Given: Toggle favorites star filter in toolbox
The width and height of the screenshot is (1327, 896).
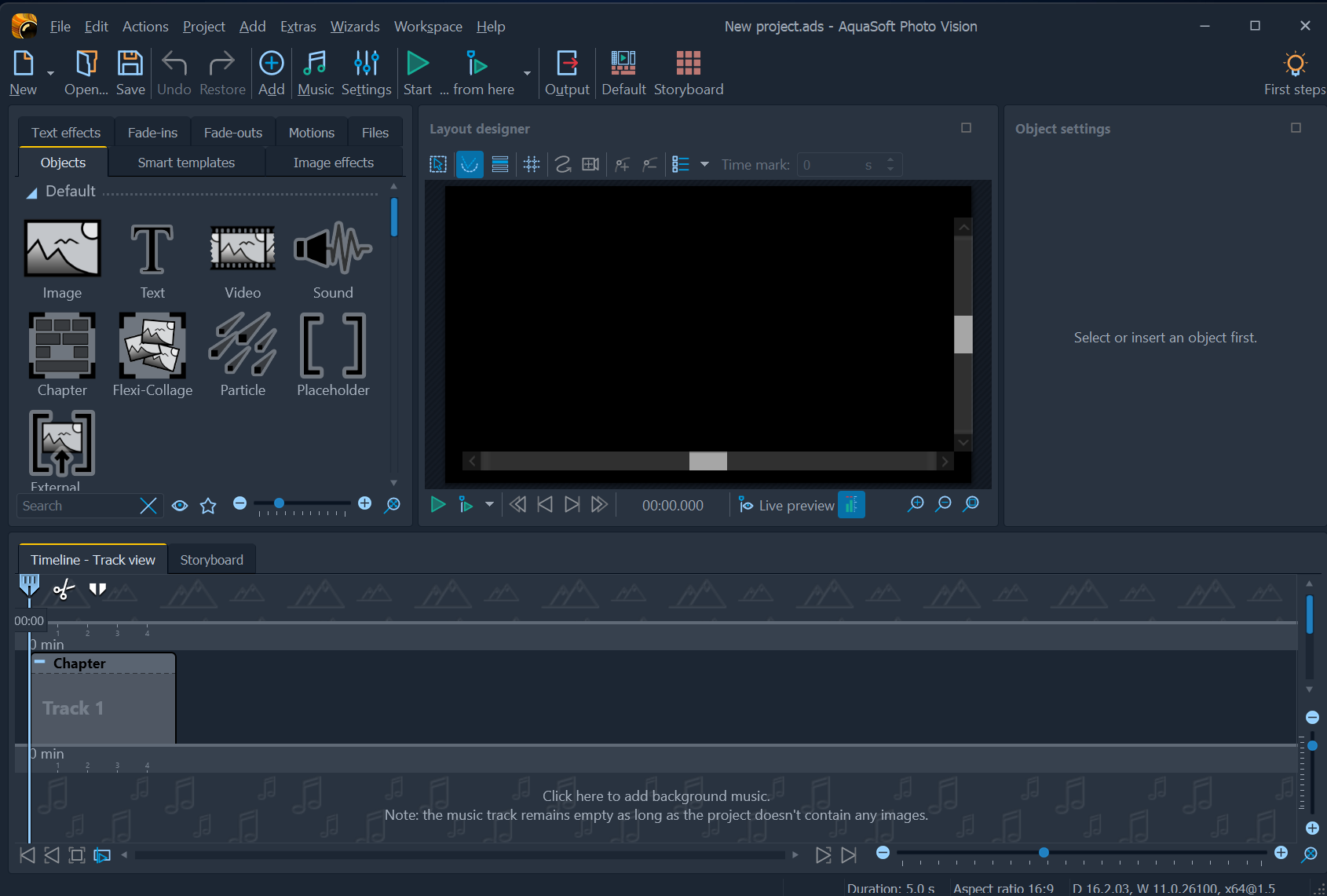Looking at the screenshot, I should point(208,506).
